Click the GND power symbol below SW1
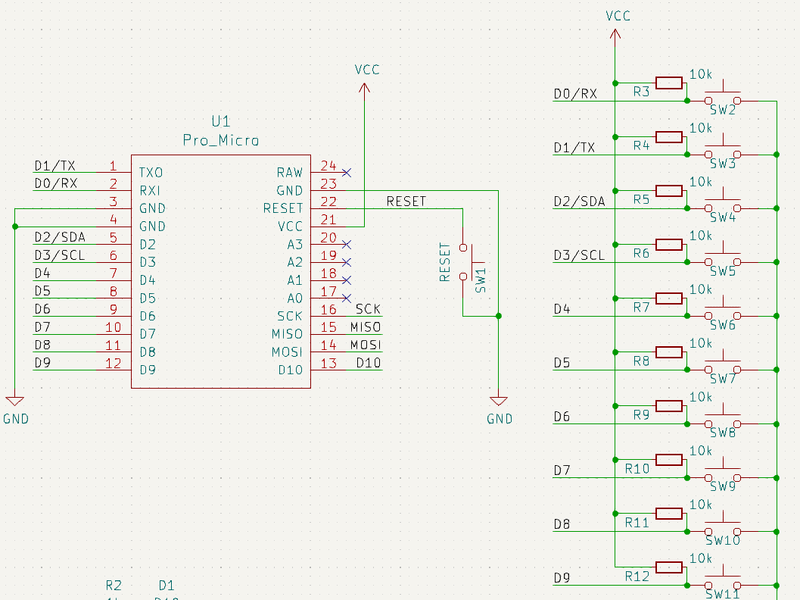This screenshot has height=600, width=800. (499, 402)
